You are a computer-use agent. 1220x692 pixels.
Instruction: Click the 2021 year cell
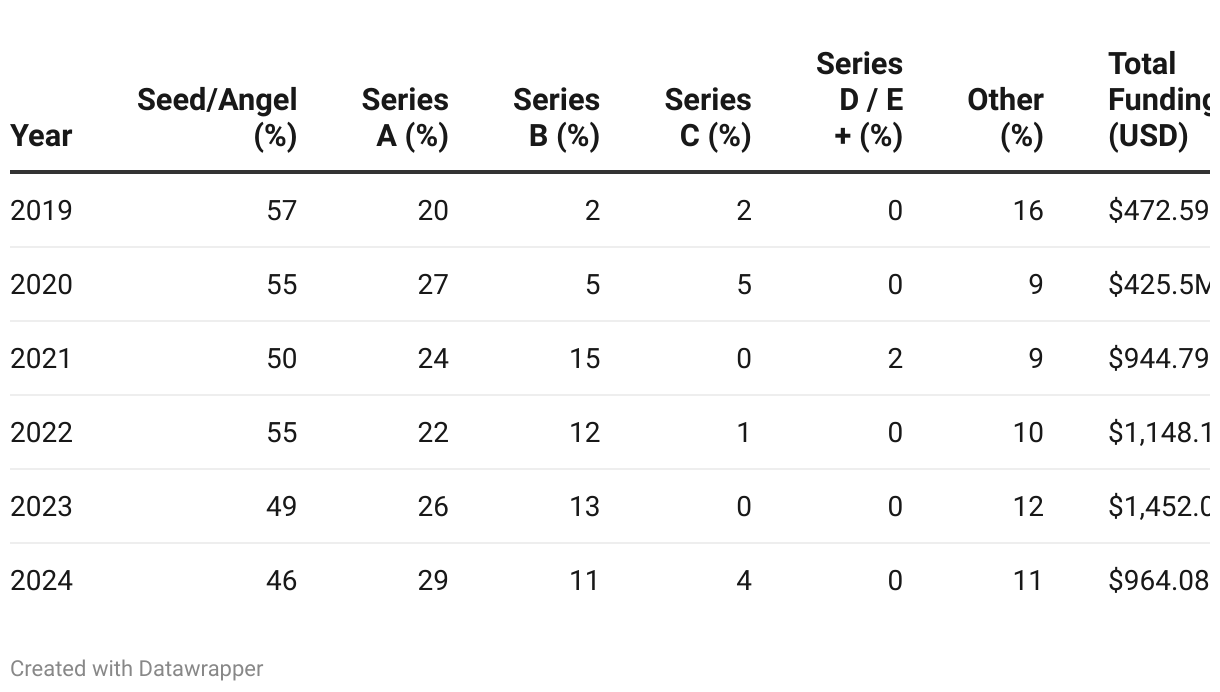41,358
